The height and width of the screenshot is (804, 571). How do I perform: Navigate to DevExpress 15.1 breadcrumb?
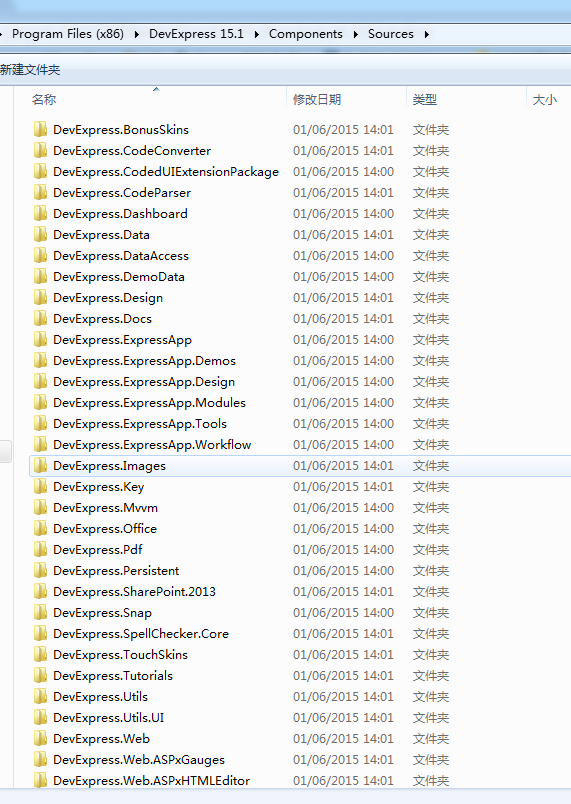tap(196, 34)
